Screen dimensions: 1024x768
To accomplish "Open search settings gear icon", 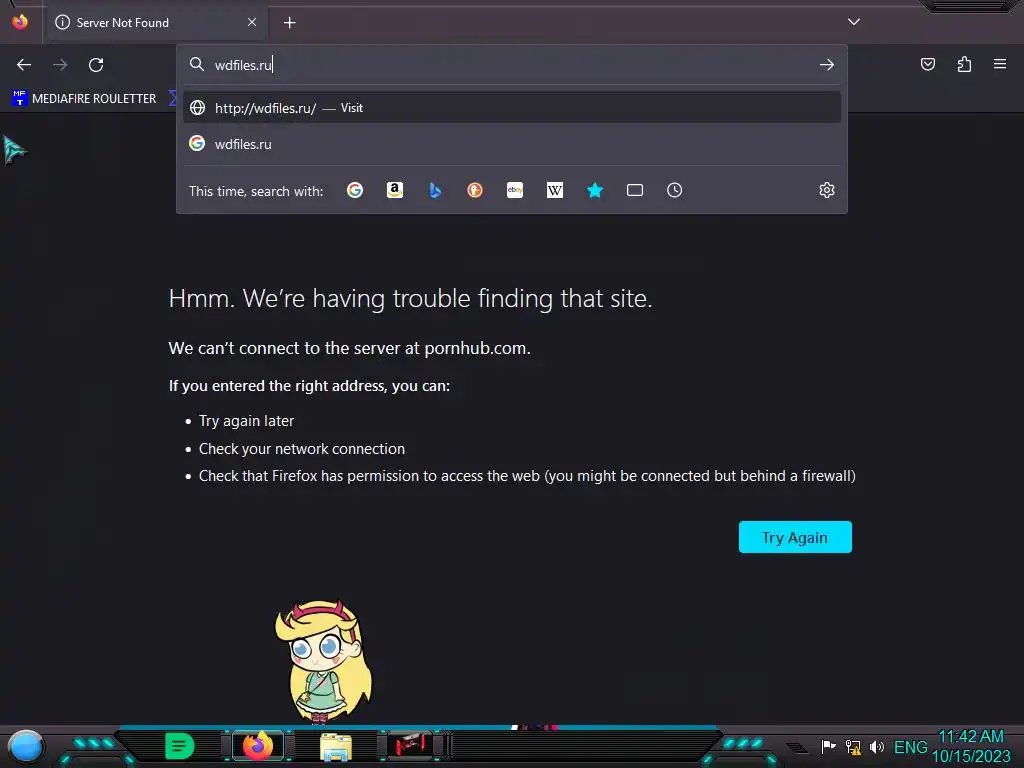I will (x=827, y=190).
